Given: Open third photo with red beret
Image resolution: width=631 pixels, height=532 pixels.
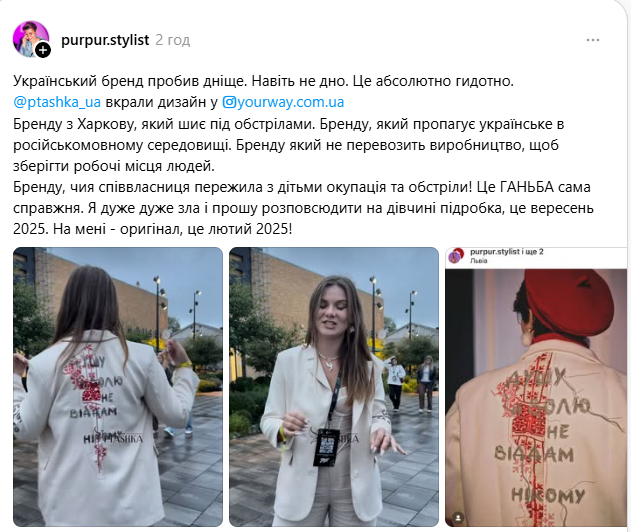Looking at the screenshot, I should pos(536,387).
